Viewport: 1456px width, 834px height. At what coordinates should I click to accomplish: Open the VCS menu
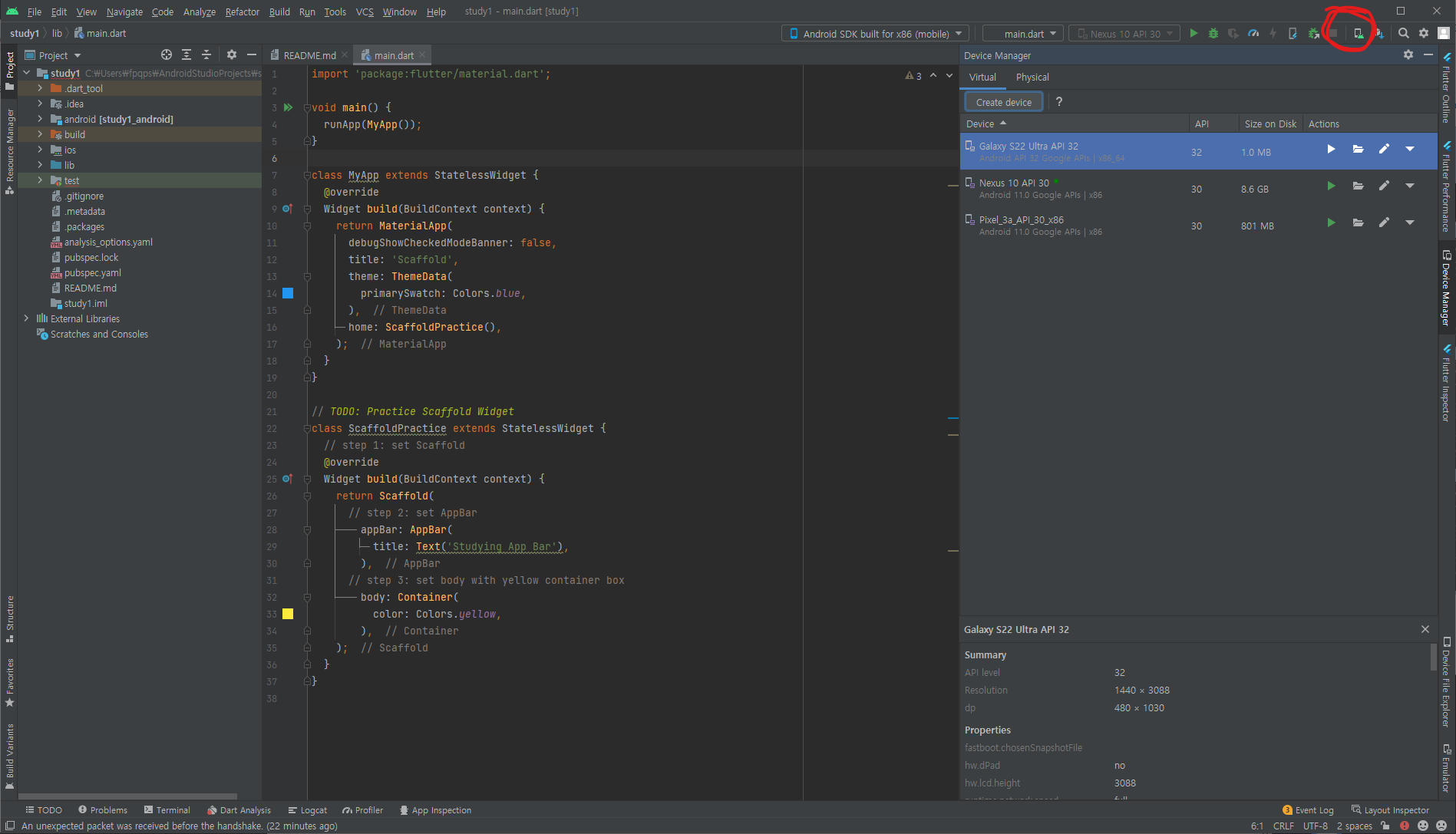coord(365,12)
